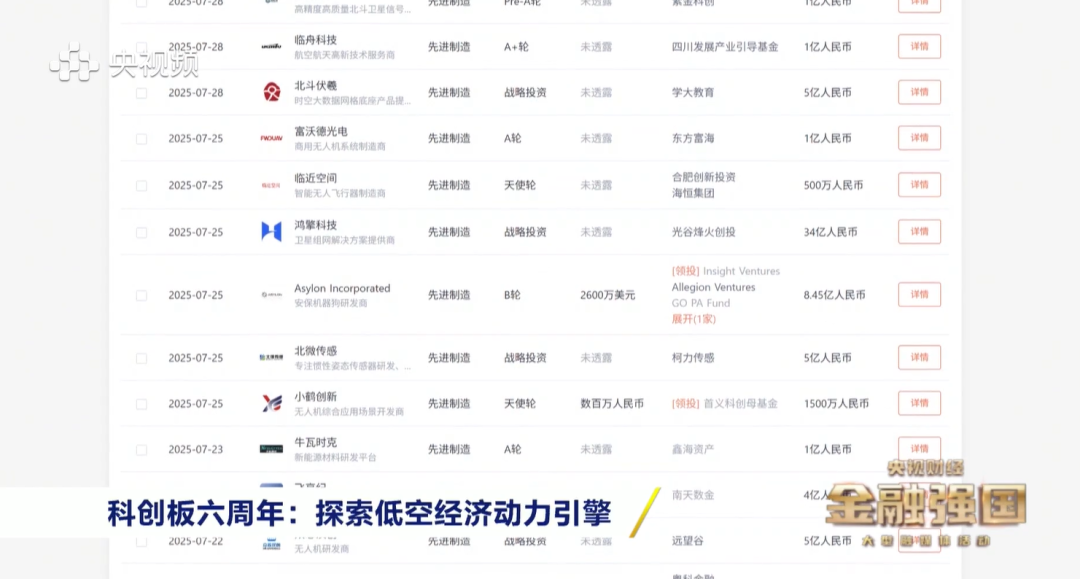Click the 8.45亿人民币 valuation cell
This screenshot has width=1080, height=579.
[x=834, y=295]
